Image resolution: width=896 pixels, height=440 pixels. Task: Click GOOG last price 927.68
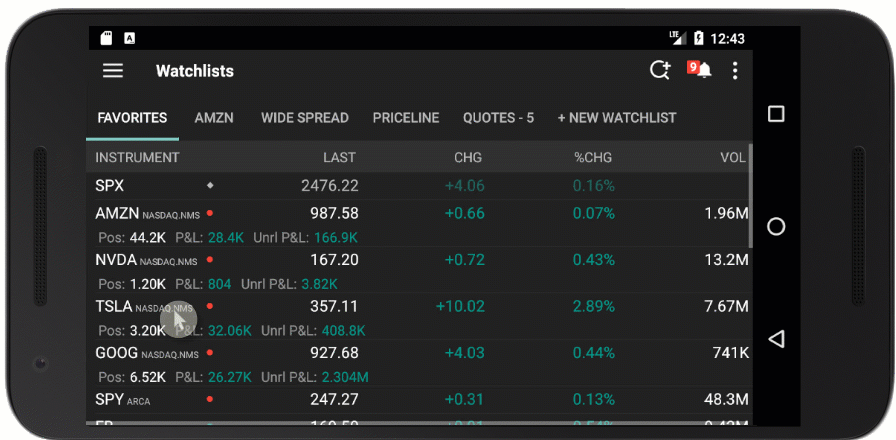[334, 353]
